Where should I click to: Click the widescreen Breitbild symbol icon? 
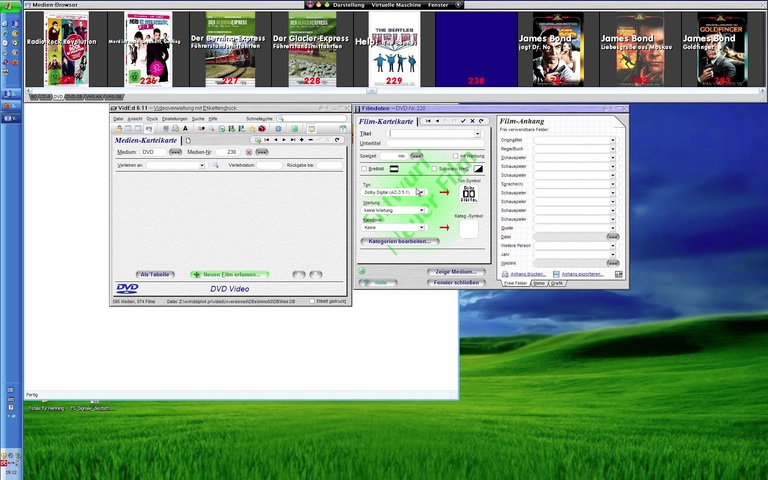pyautogui.click(x=394, y=169)
